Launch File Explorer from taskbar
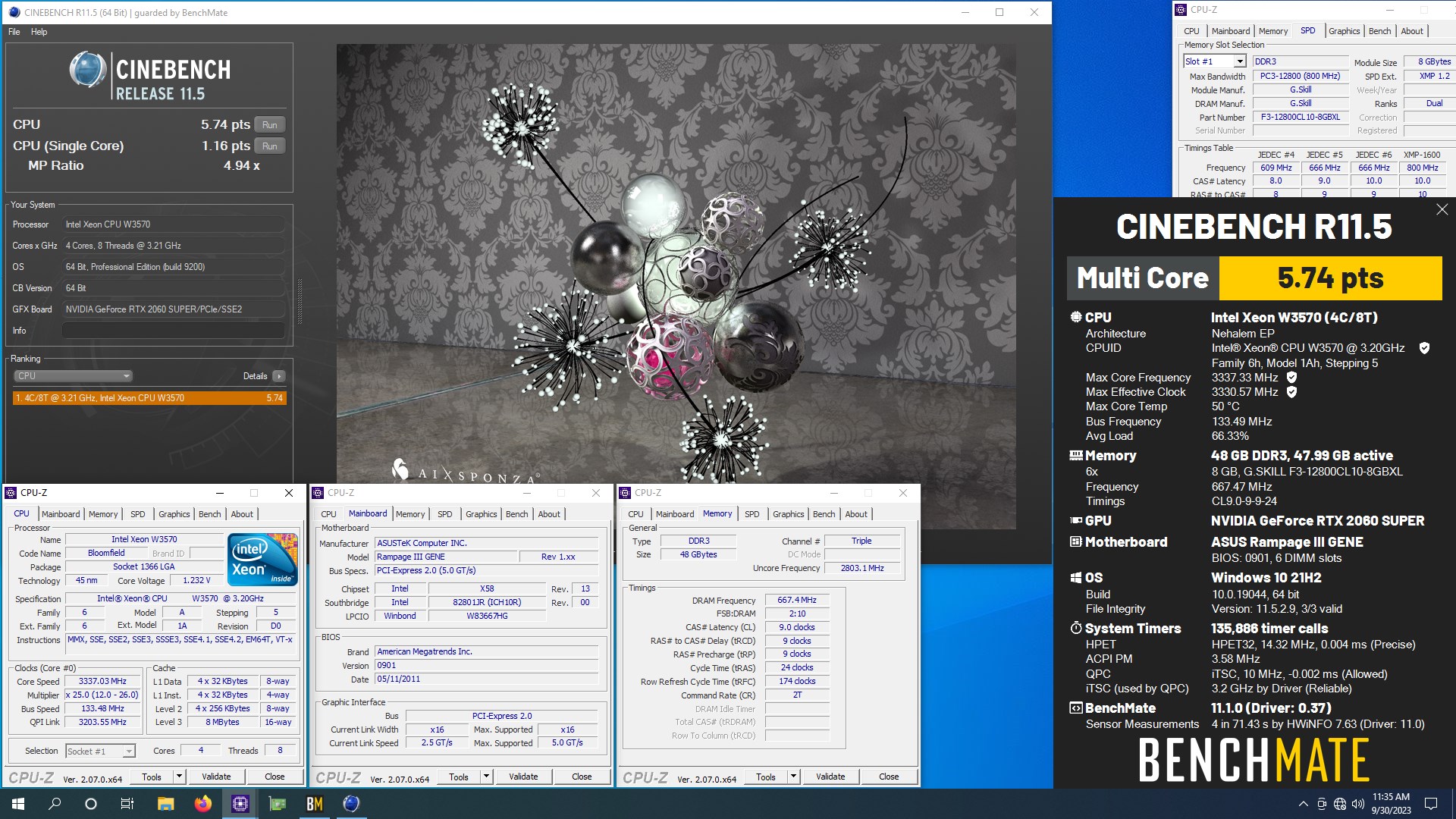1456x819 pixels. [x=165, y=804]
